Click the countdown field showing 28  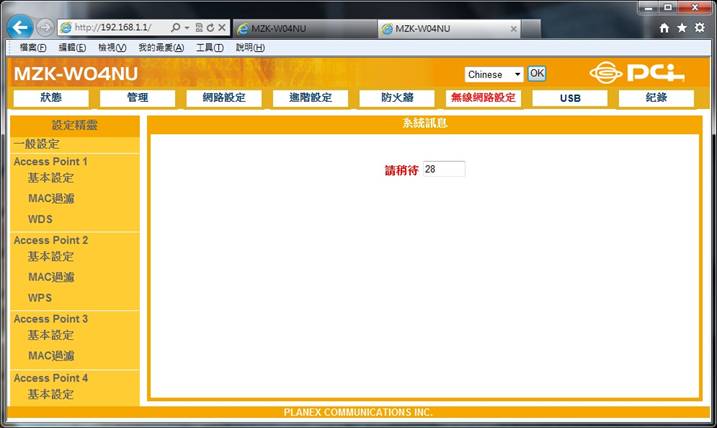(x=444, y=169)
